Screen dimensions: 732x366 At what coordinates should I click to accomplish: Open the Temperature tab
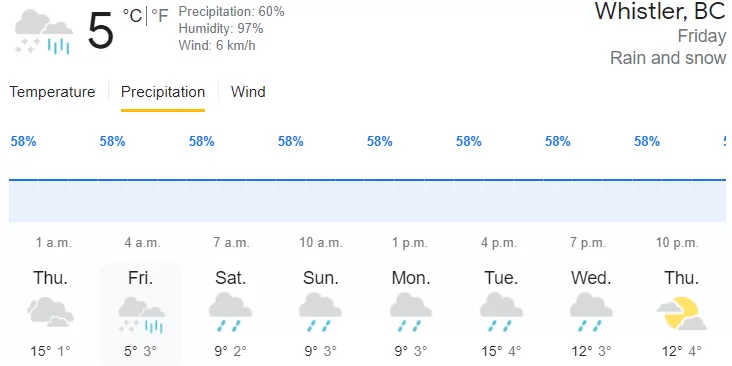[52, 92]
